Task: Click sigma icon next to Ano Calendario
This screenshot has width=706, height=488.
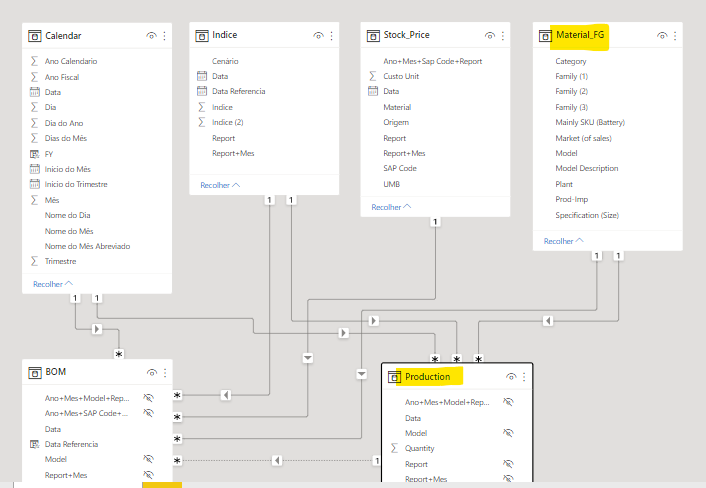Action: [x=34, y=61]
